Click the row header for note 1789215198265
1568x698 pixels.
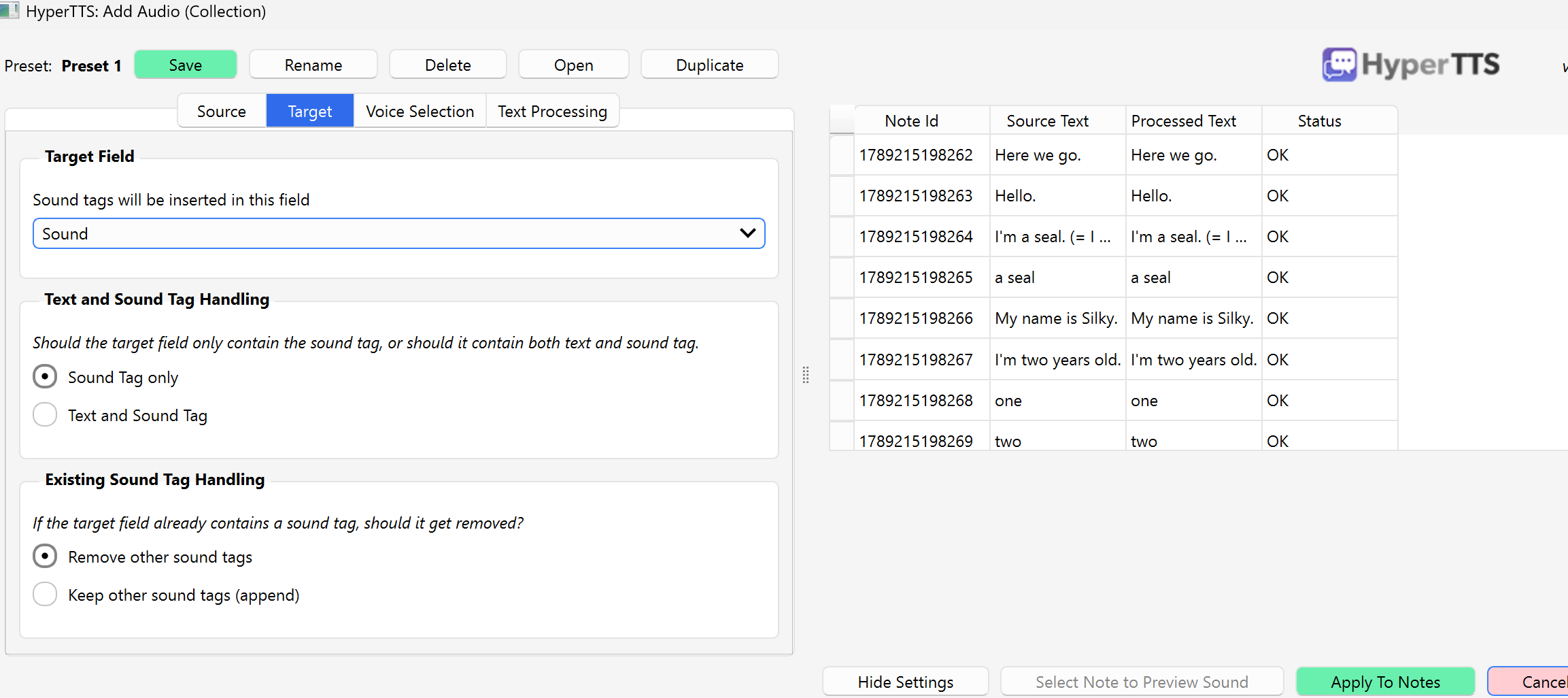point(842,278)
